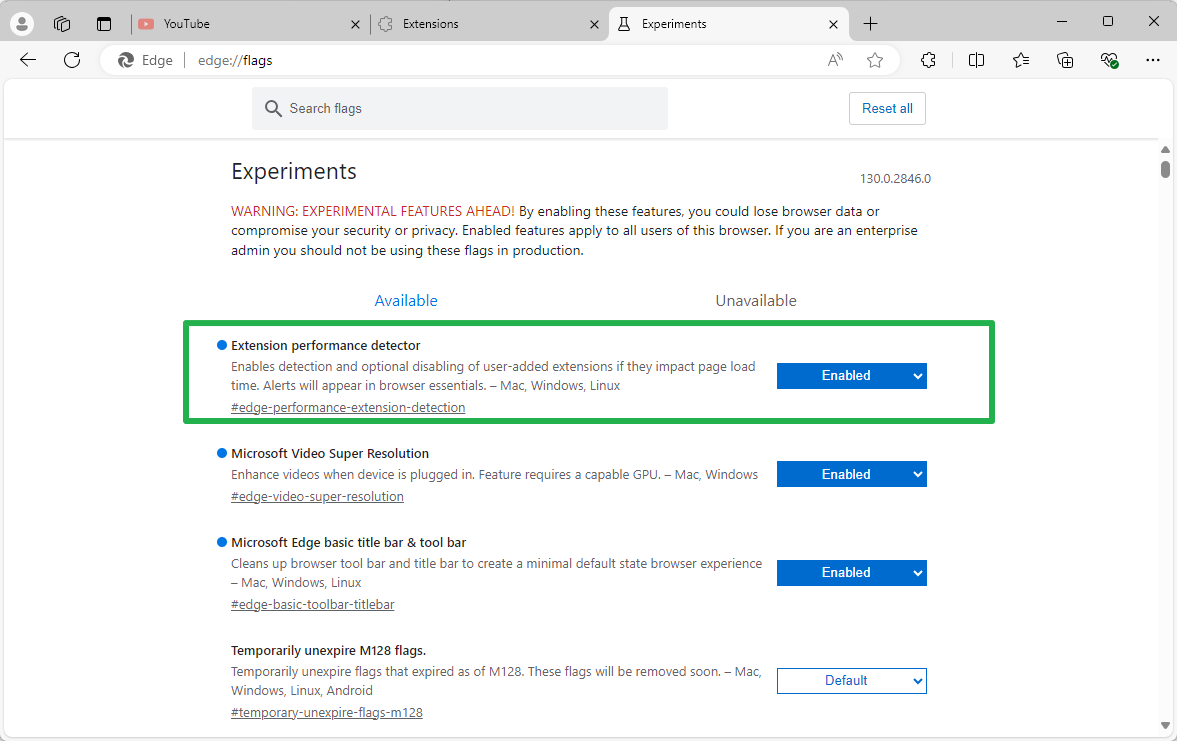Click the search magnifier icon
Viewport: 1177px width, 741px height.
pos(273,109)
